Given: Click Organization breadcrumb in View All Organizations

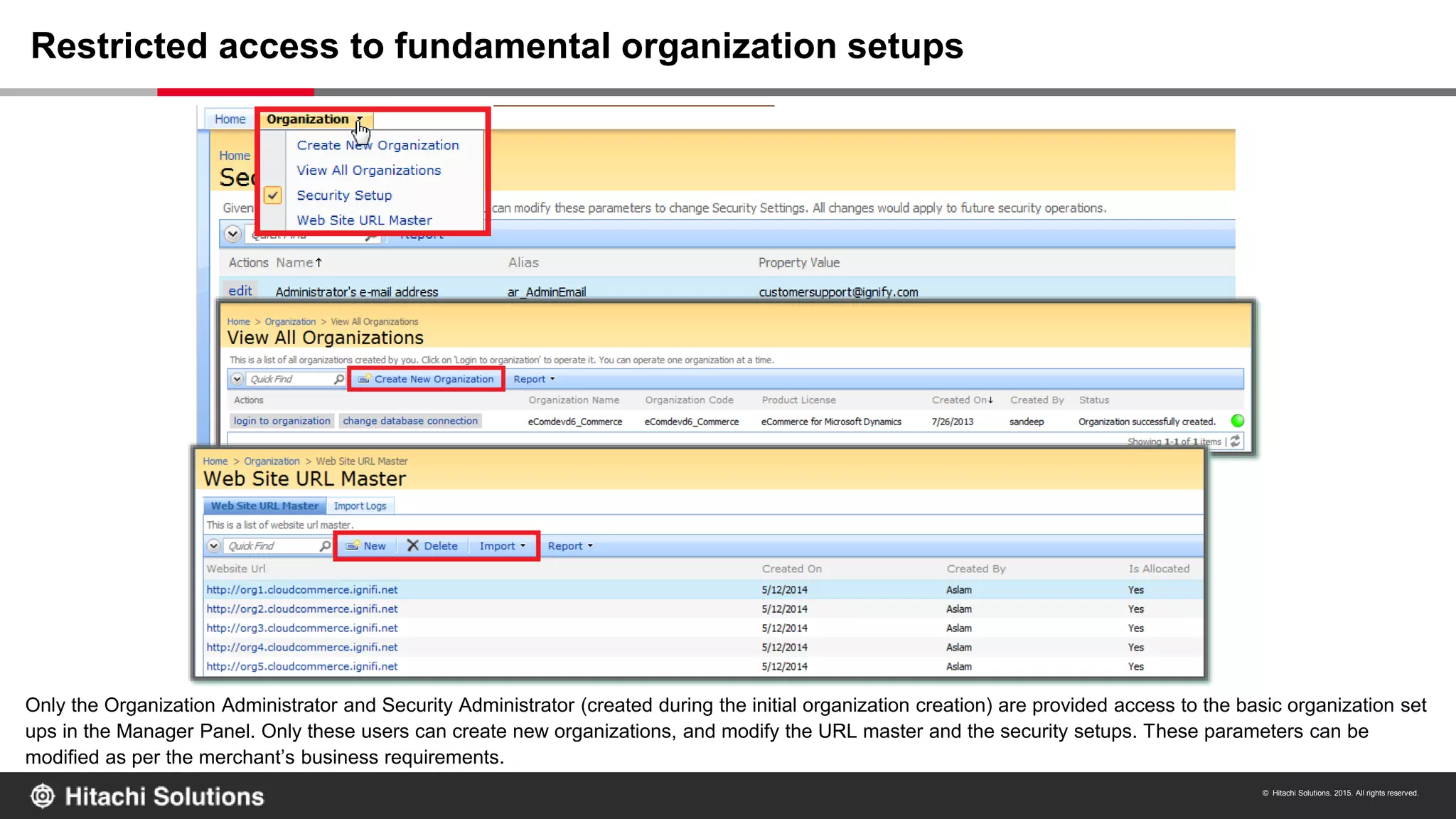Looking at the screenshot, I should [x=290, y=321].
